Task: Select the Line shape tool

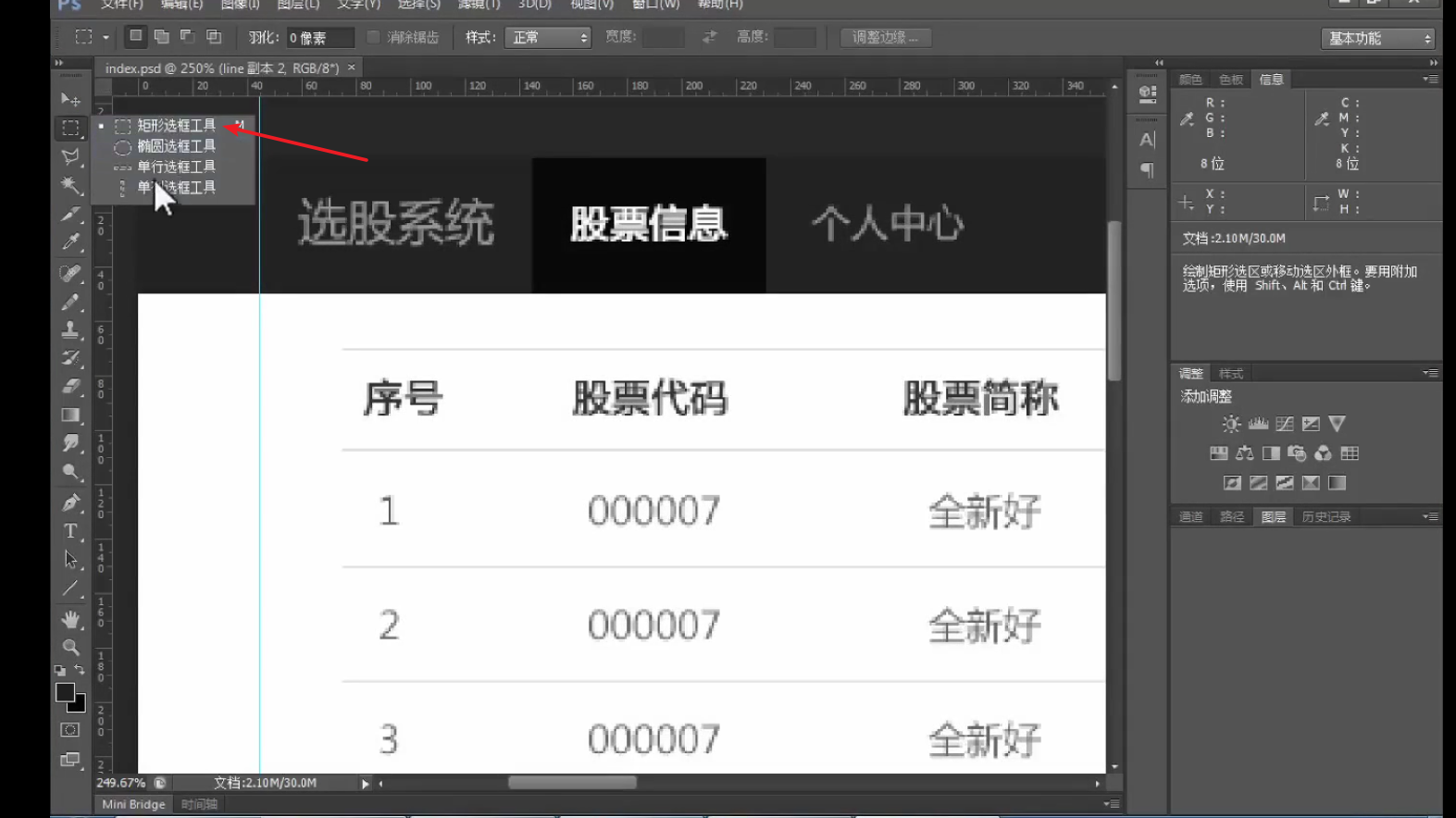Action: tap(70, 589)
